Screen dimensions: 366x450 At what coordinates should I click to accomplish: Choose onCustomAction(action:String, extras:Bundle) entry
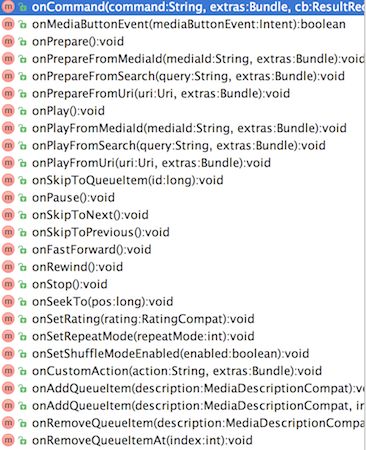pos(182,371)
